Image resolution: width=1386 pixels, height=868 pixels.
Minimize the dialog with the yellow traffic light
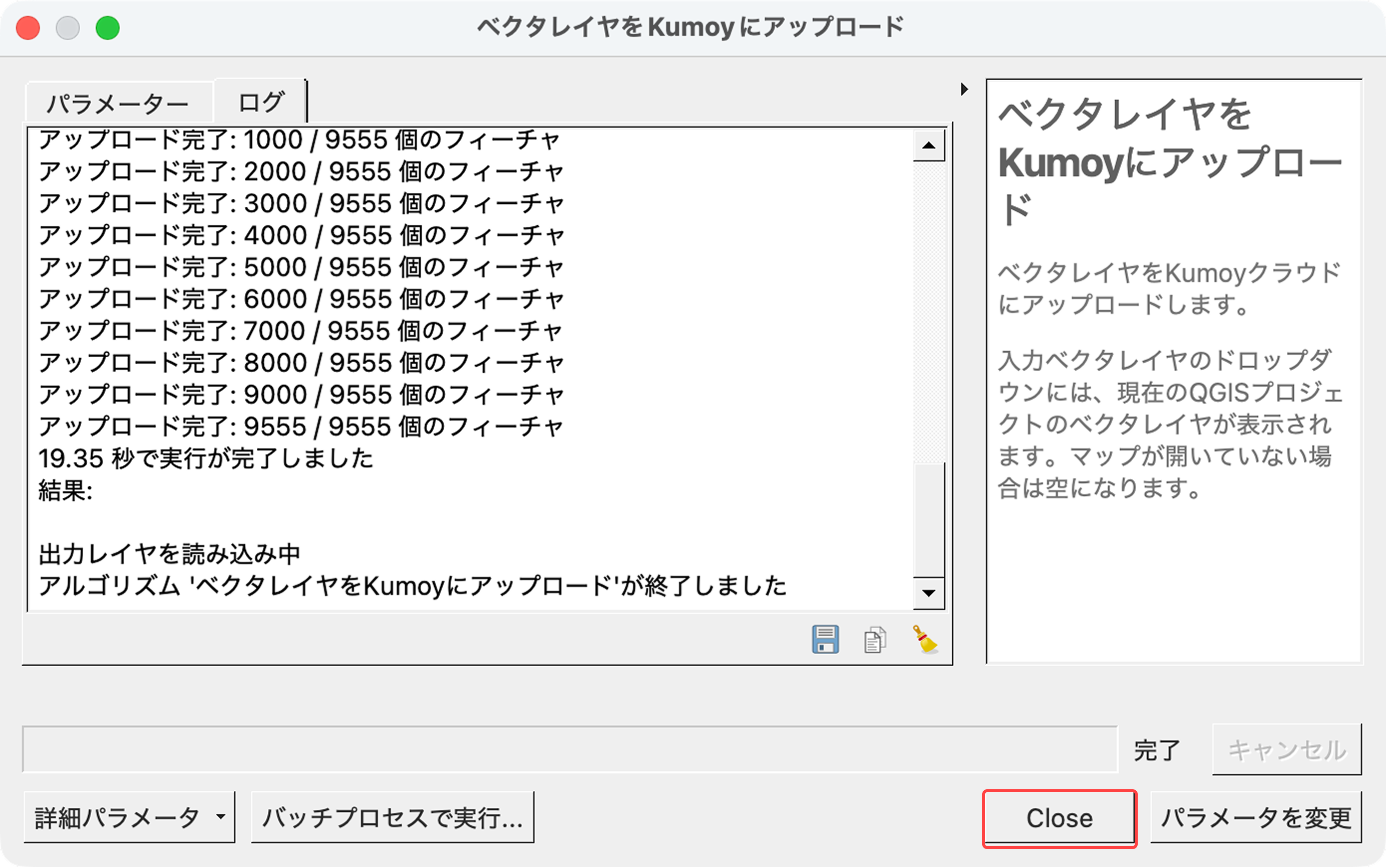click(68, 26)
